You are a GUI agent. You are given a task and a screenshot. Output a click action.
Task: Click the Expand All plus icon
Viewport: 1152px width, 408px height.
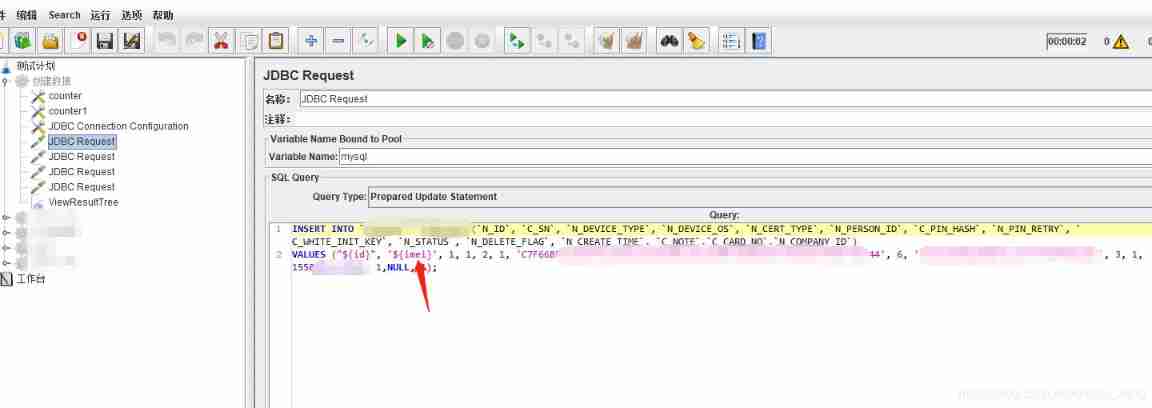coord(311,41)
